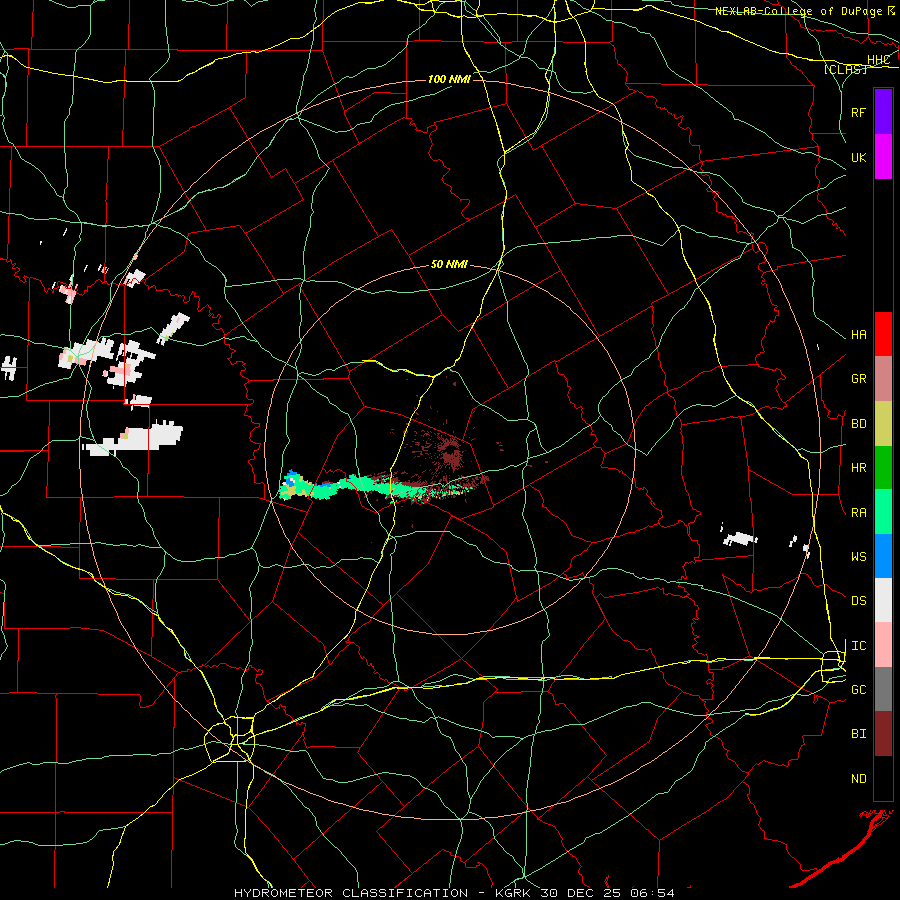Pick the RA light green legend swatch
The width and height of the screenshot is (900, 900).
pos(883,512)
